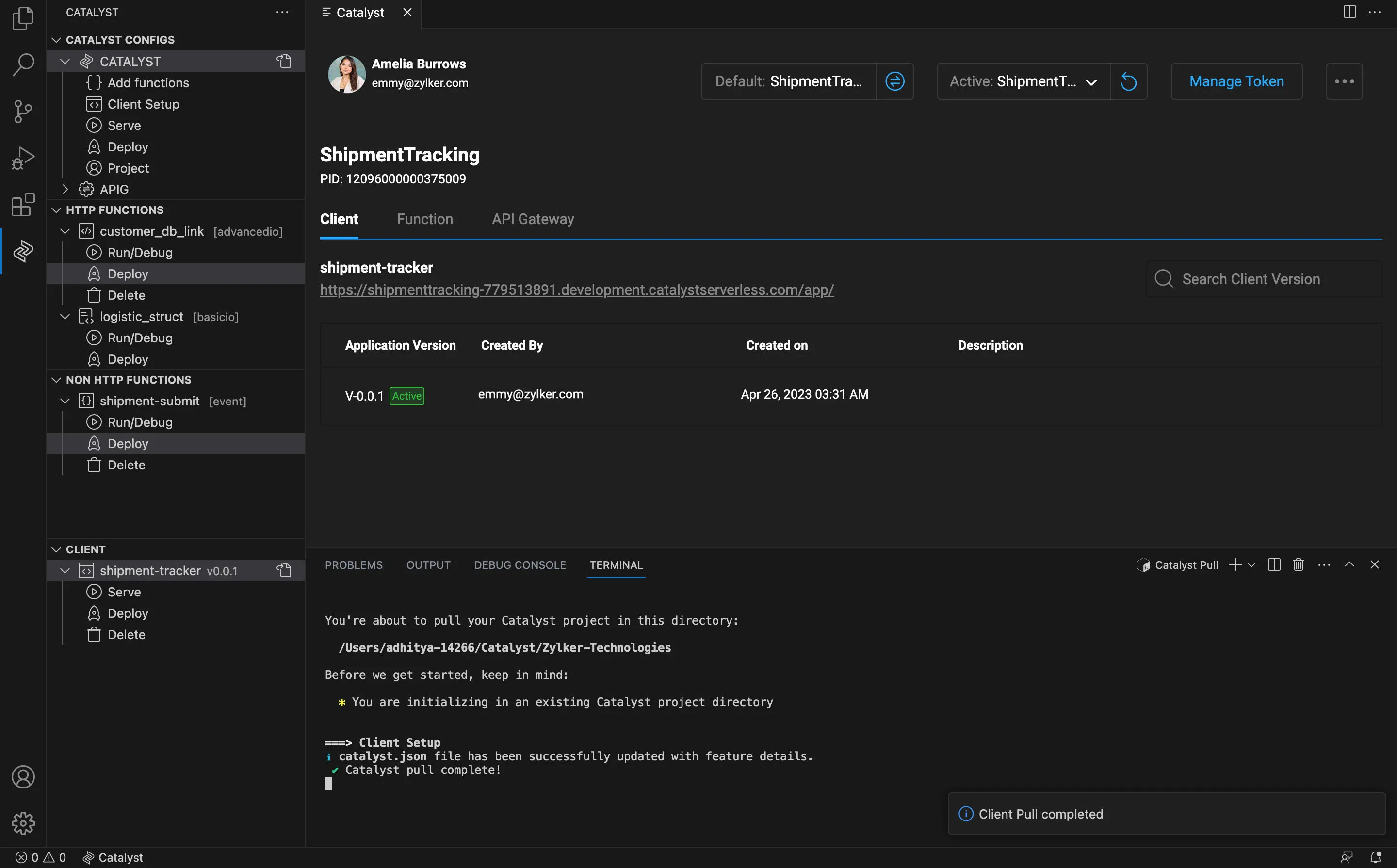
Task: Open the Extensions view in activity bar
Action: pyautogui.click(x=23, y=205)
